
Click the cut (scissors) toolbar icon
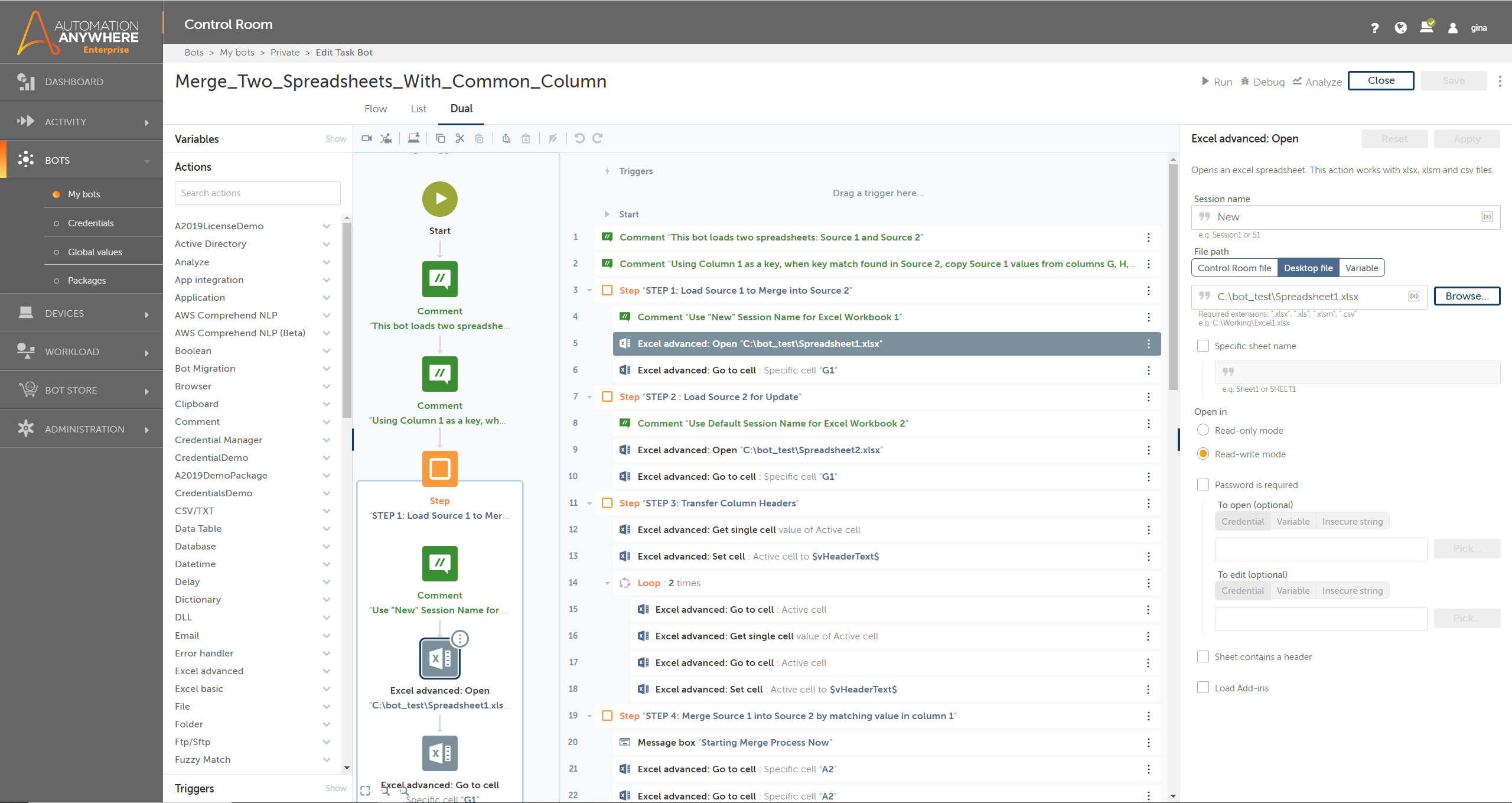tap(460, 138)
